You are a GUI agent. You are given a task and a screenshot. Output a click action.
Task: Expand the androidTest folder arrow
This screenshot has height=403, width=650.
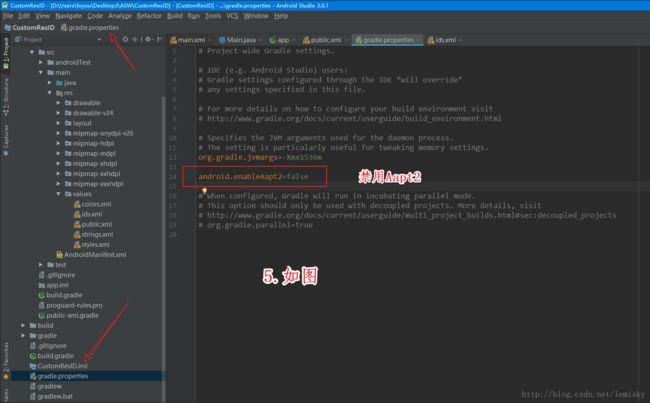point(41,62)
